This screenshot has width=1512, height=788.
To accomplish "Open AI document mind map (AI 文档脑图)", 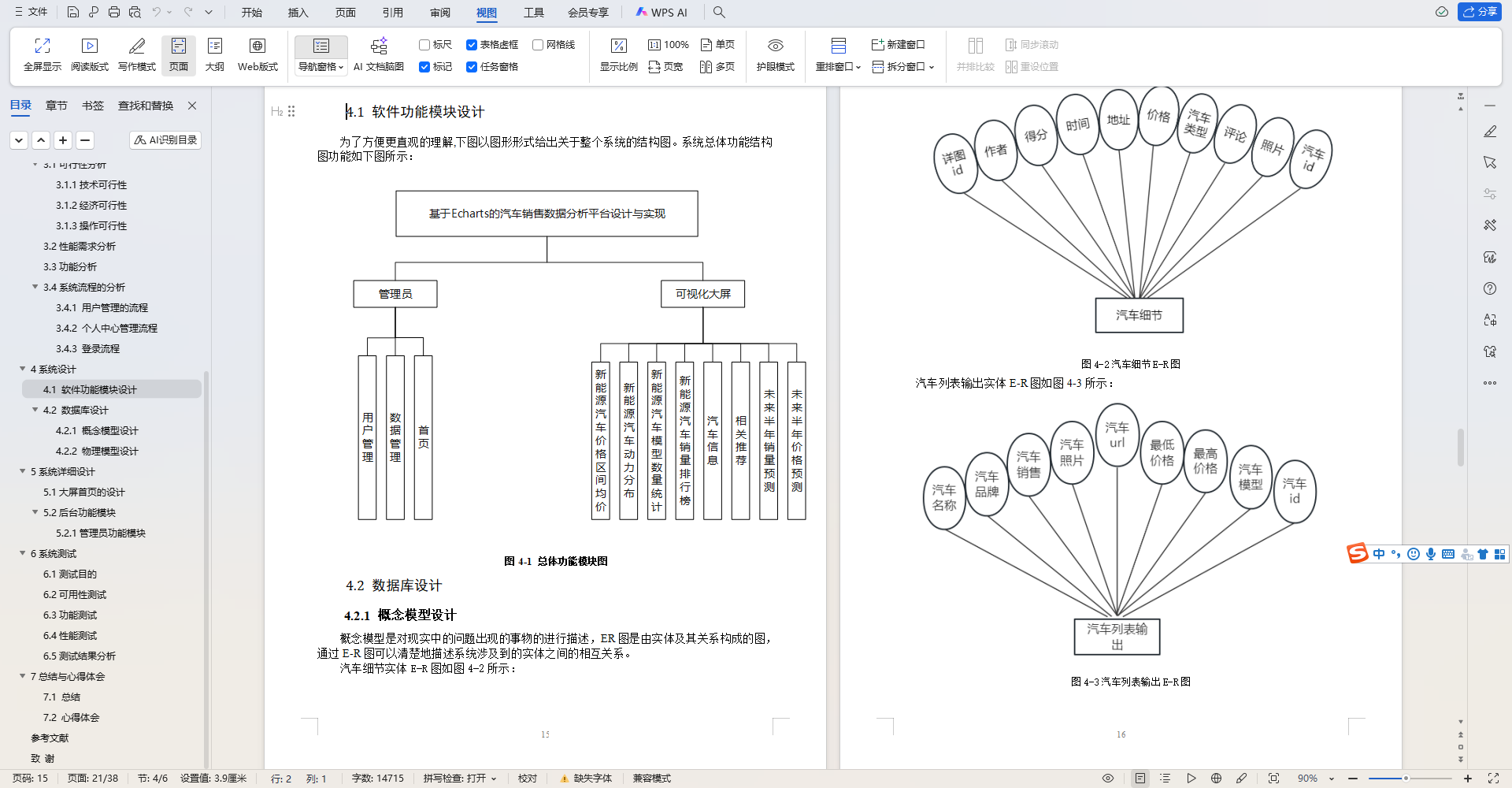I will tap(379, 55).
